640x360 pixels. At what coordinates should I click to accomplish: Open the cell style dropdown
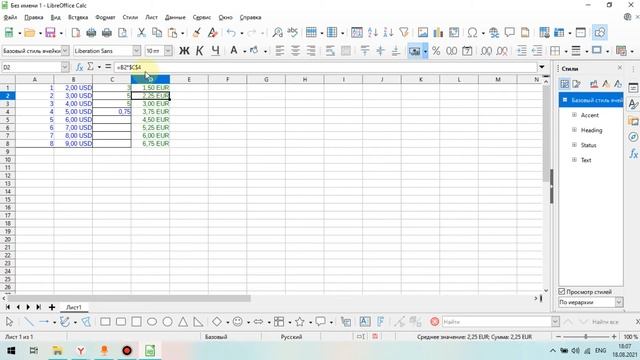pyautogui.click(x=65, y=51)
